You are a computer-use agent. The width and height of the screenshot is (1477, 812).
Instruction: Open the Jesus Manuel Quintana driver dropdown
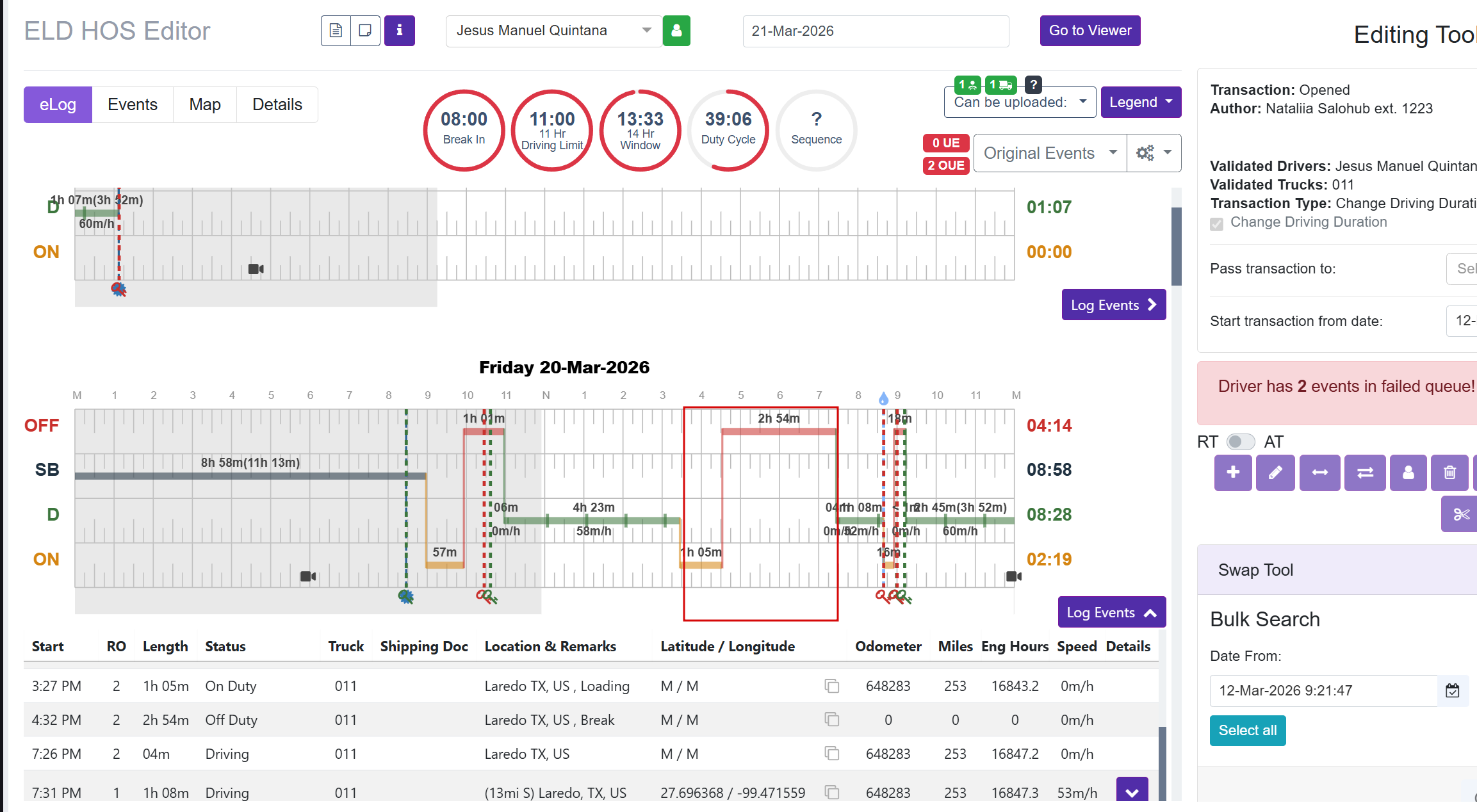[553, 31]
